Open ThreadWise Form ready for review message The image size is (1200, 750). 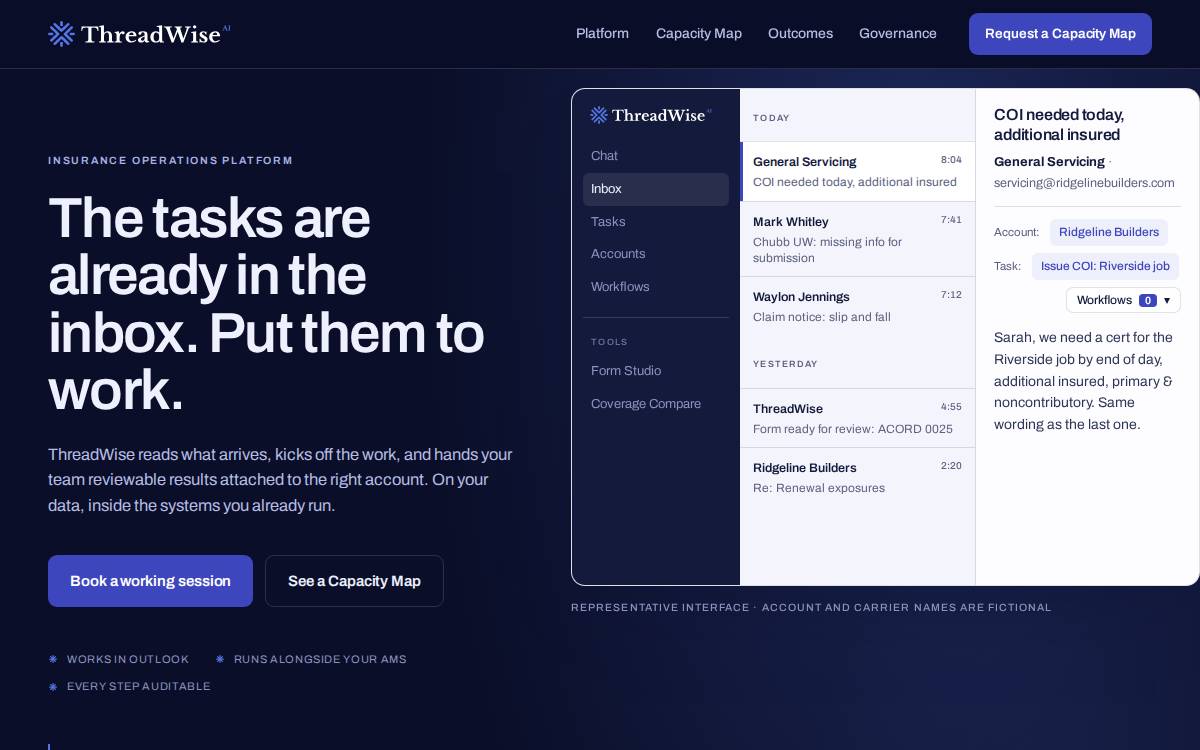(857, 418)
